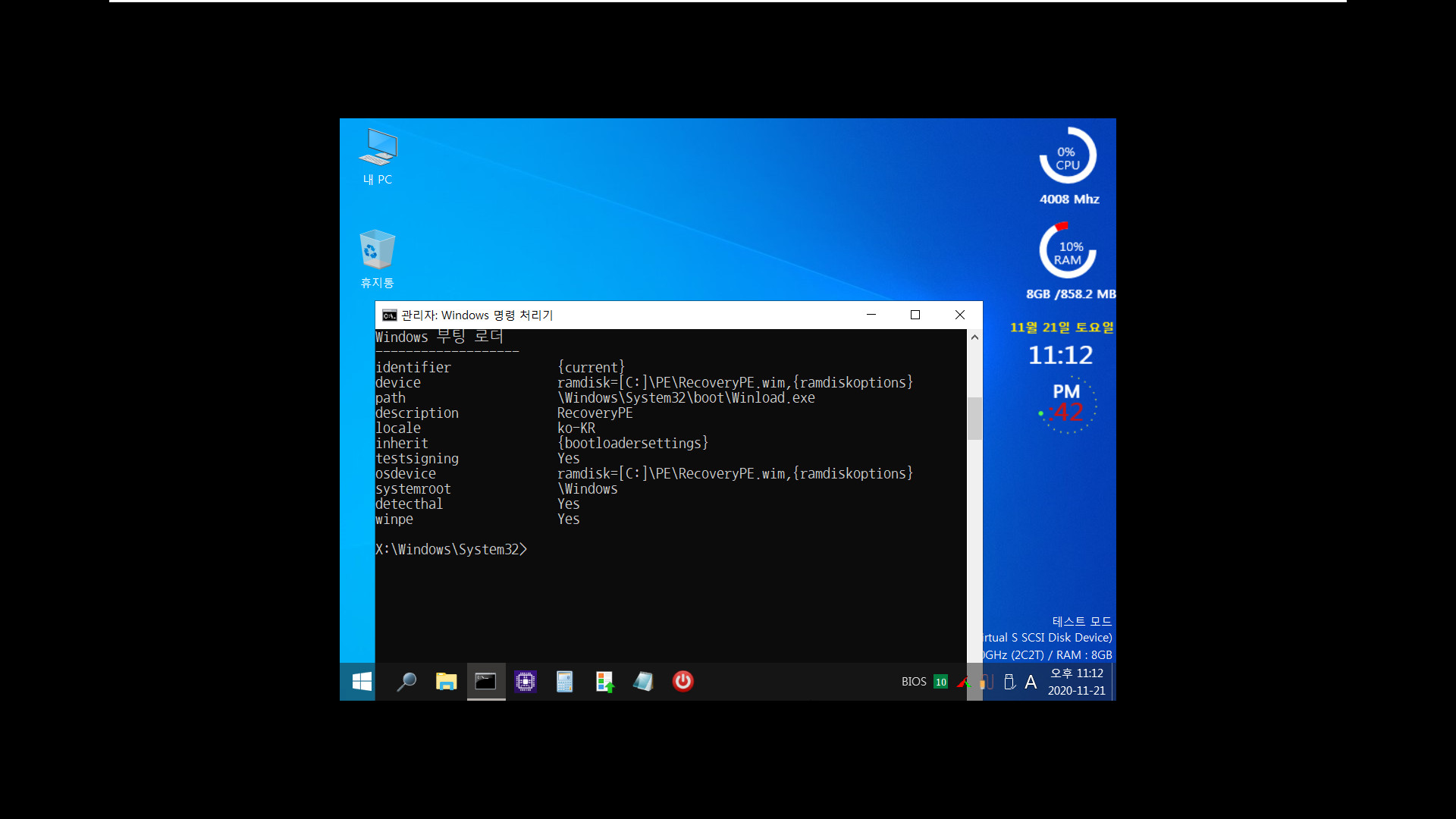
Task: Click the show desktop strip at taskbar end
Action: (x=1113, y=682)
